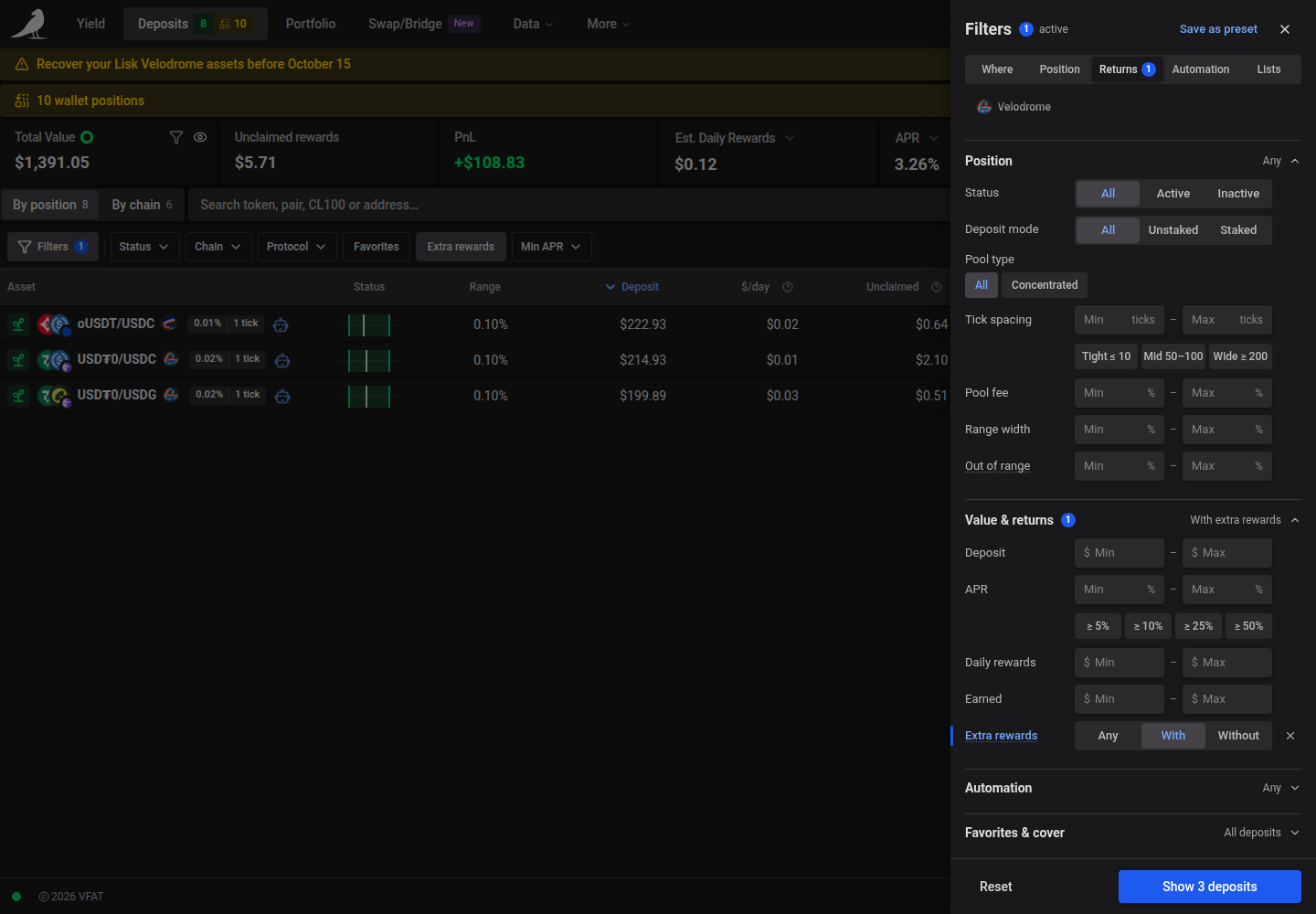
Task: Switch to the Automation filter tab
Action: tap(1201, 69)
